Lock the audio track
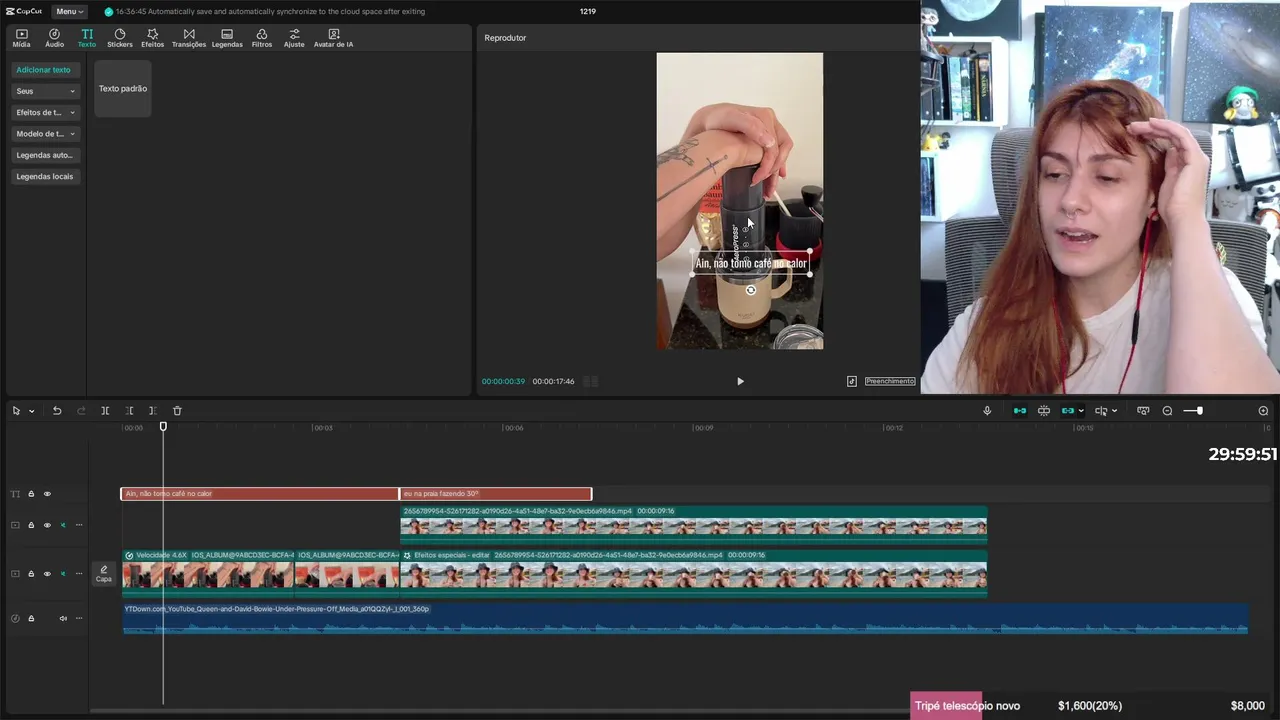 click(x=31, y=618)
